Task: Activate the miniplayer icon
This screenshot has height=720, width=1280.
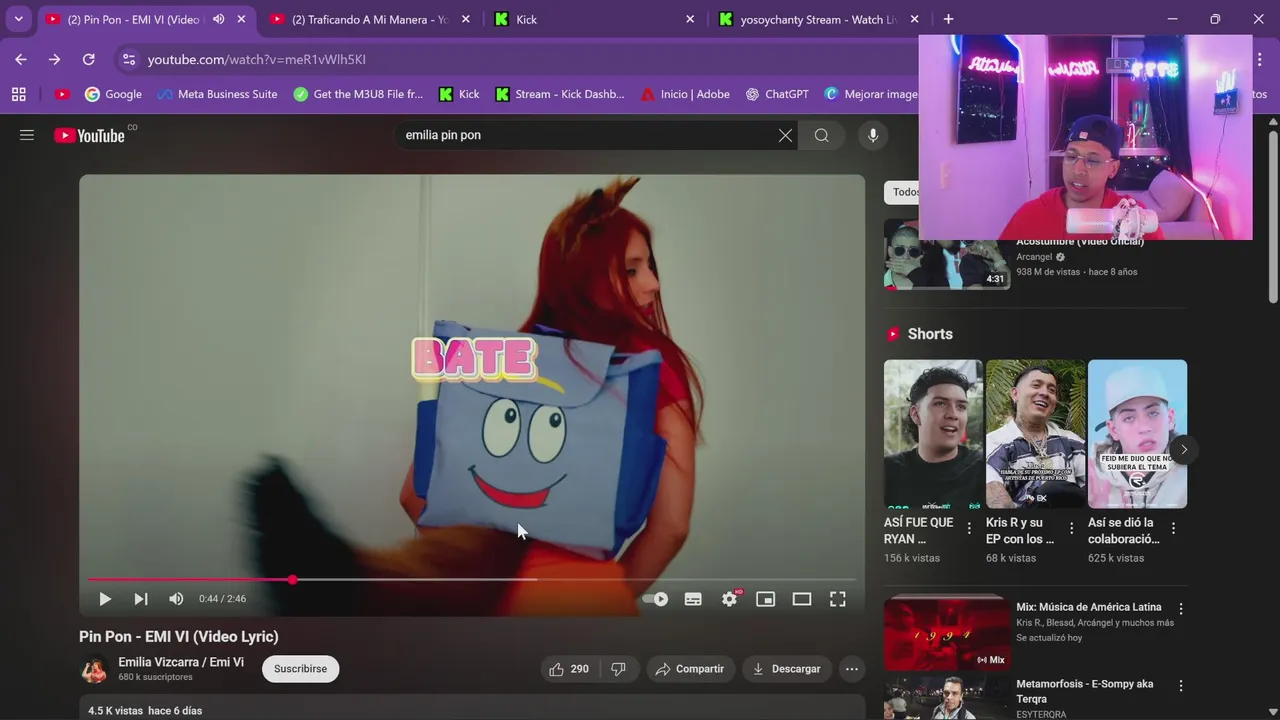Action: pos(766,599)
